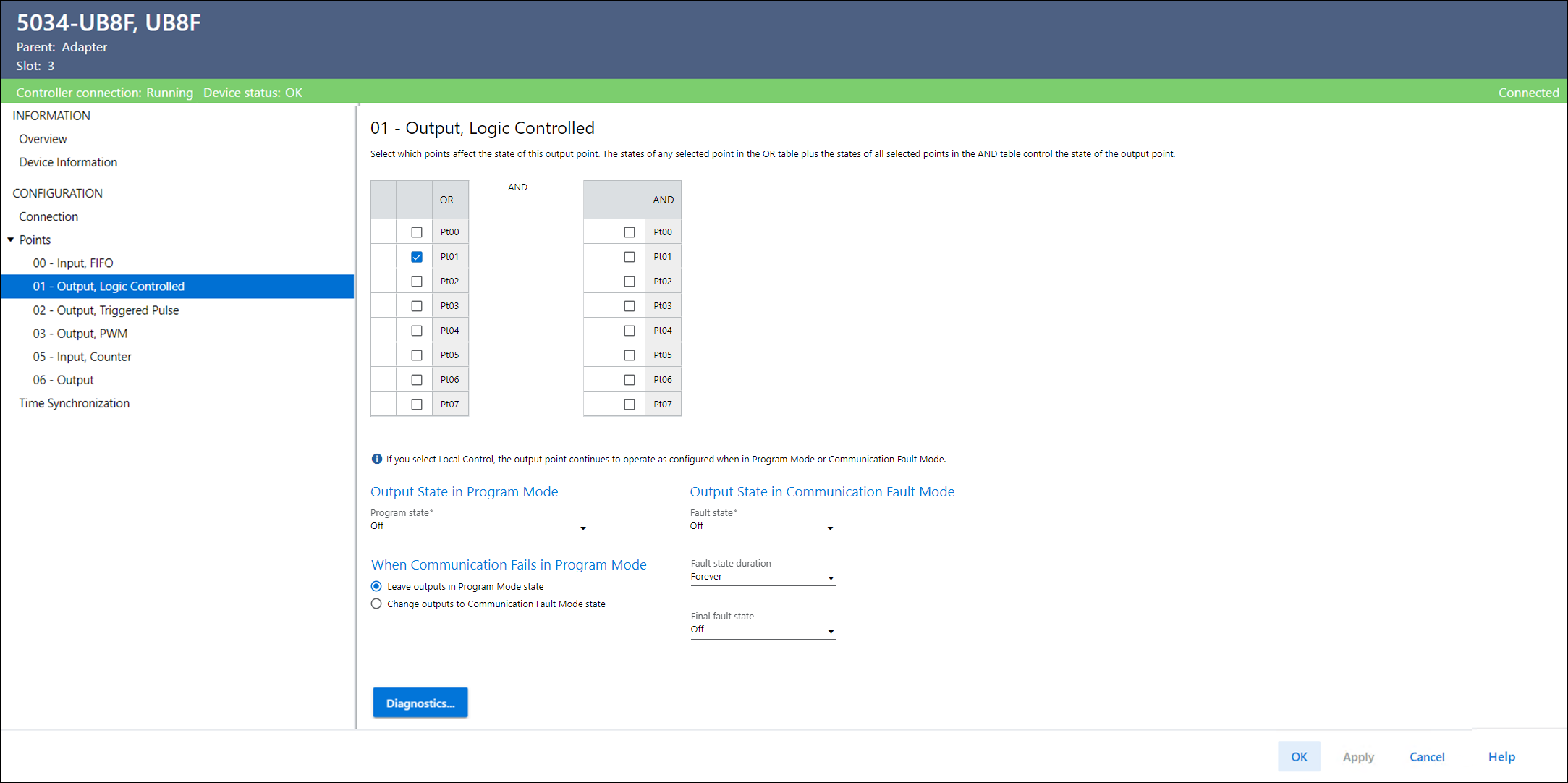Go to 03 - Output, PWM point
The width and height of the screenshot is (1568, 783).
click(80, 334)
